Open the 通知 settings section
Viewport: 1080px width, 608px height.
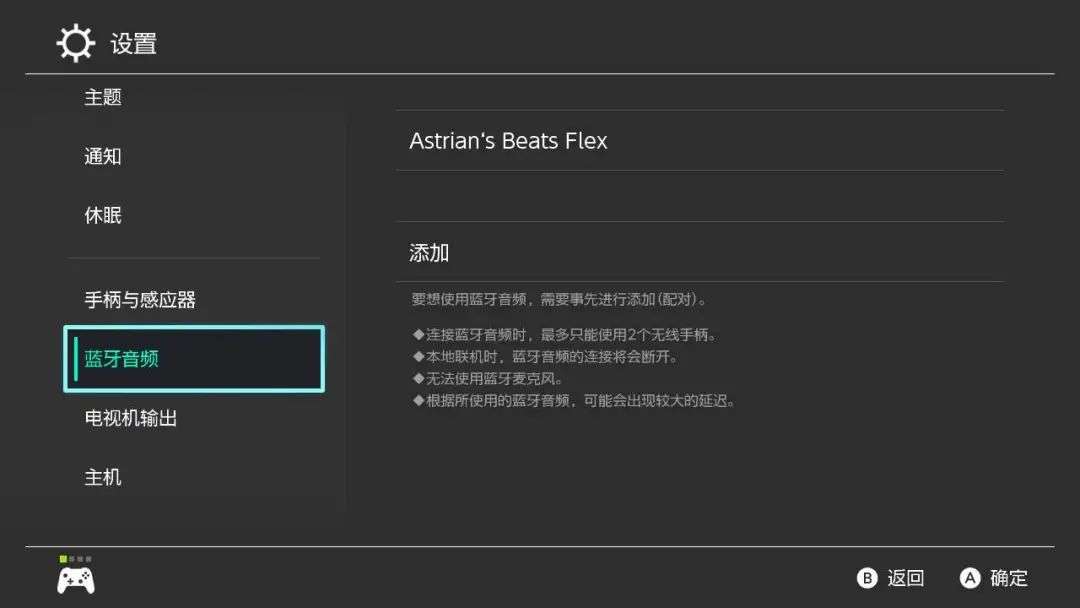tap(103, 156)
